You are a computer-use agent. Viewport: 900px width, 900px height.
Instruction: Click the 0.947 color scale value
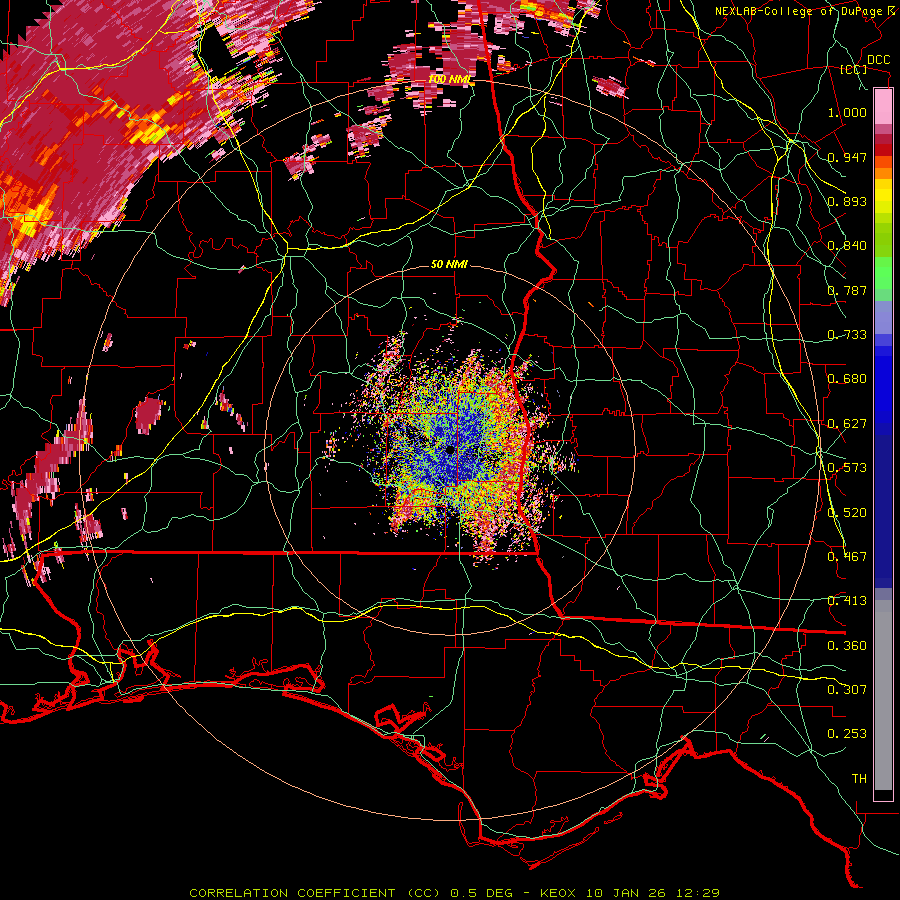pyautogui.click(x=847, y=157)
